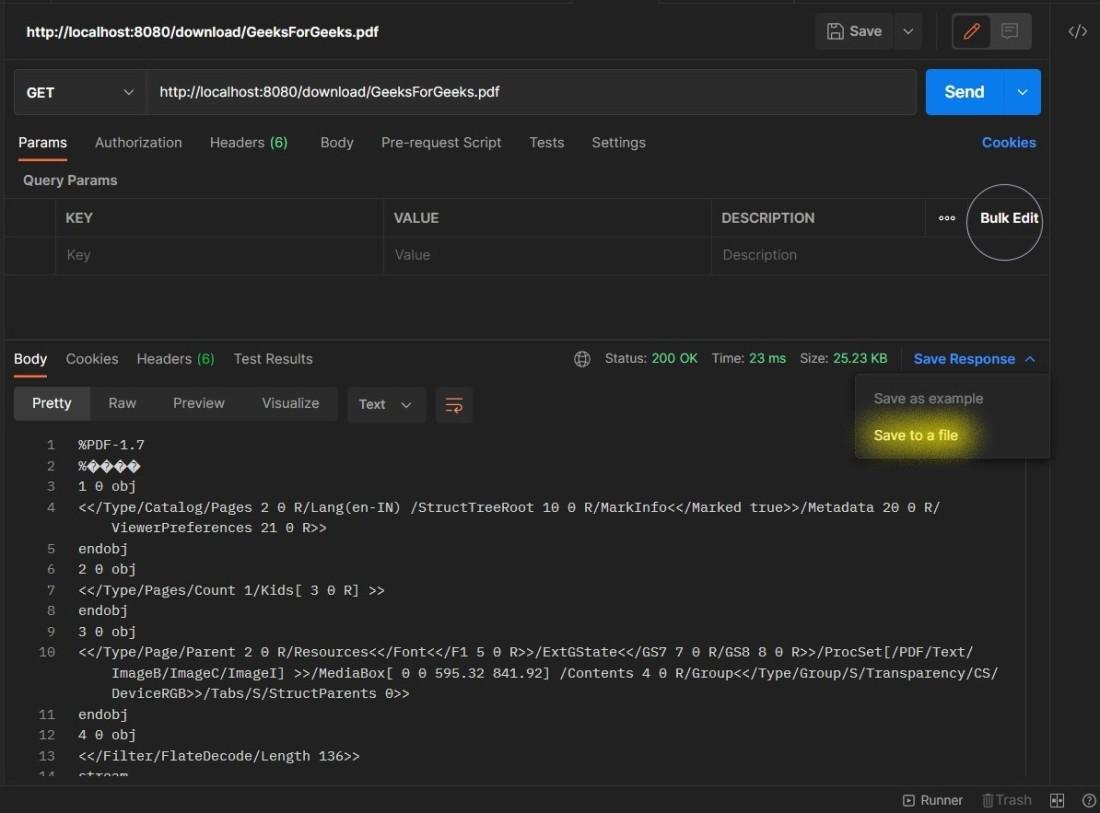Click the network globe icon

click(582, 359)
